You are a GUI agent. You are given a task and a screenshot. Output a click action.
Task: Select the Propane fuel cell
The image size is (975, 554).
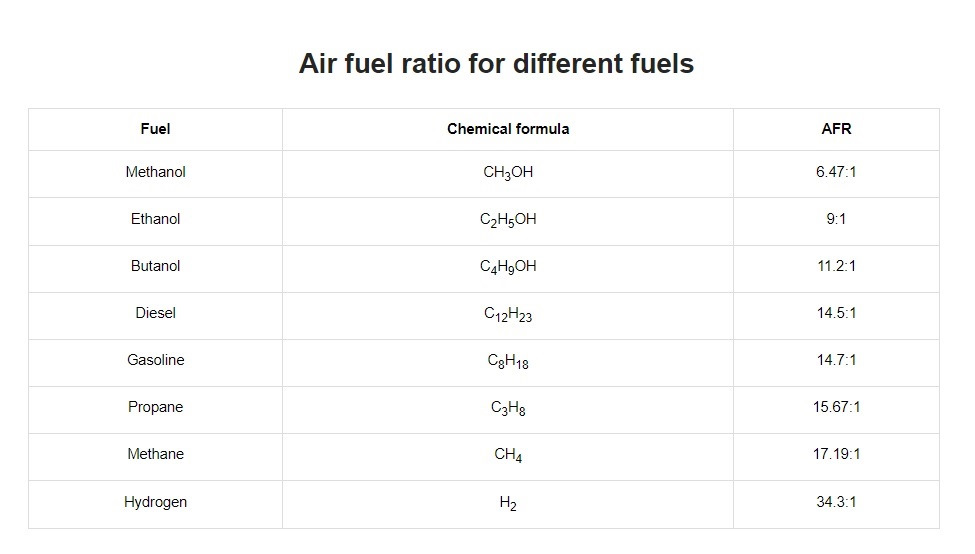click(x=155, y=407)
